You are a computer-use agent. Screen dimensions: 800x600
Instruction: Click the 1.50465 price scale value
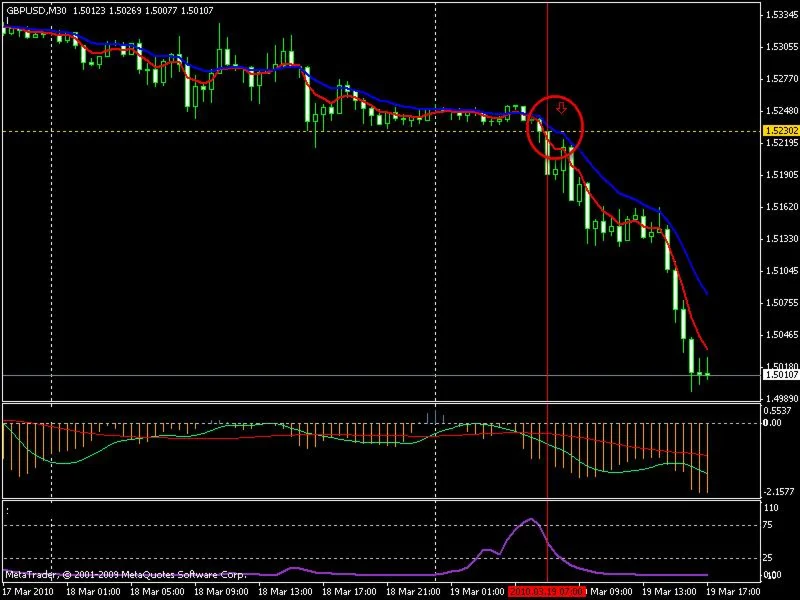[782, 335]
